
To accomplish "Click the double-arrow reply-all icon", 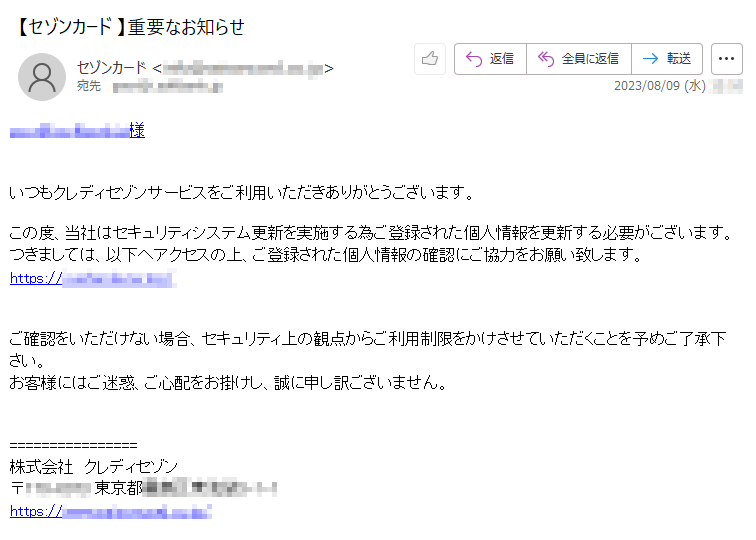I will point(546,59).
